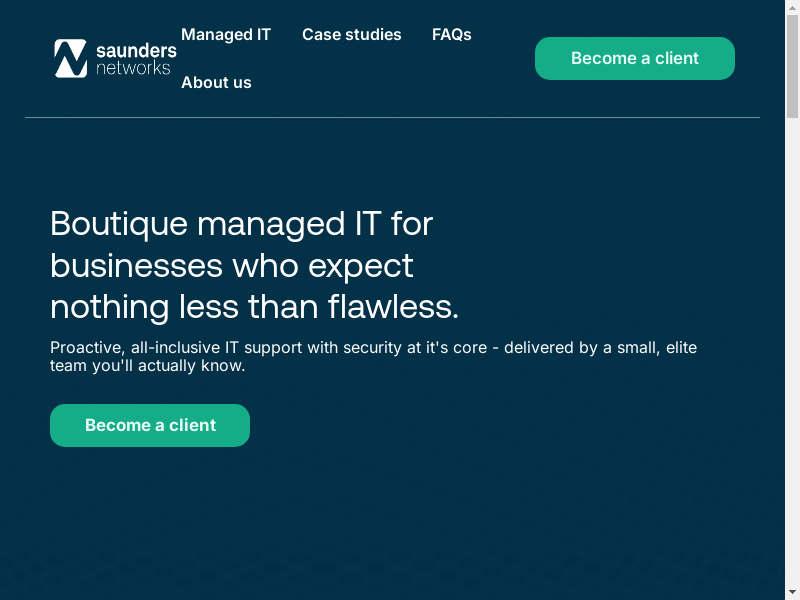800x600 pixels.
Task: Click the word "flawless" in the headline
Action: point(387,307)
